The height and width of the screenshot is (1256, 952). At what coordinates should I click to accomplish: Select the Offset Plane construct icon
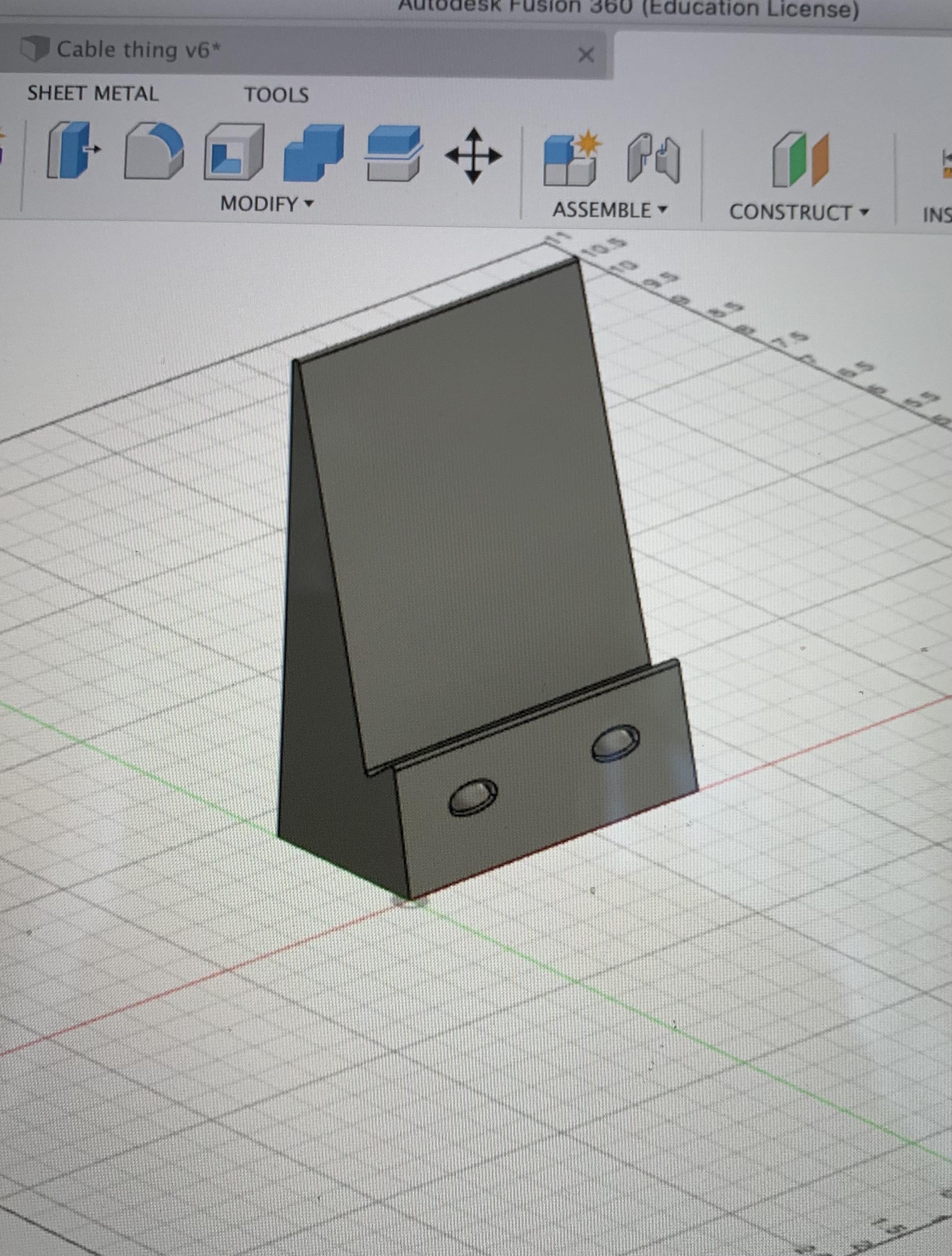pos(801,160)
